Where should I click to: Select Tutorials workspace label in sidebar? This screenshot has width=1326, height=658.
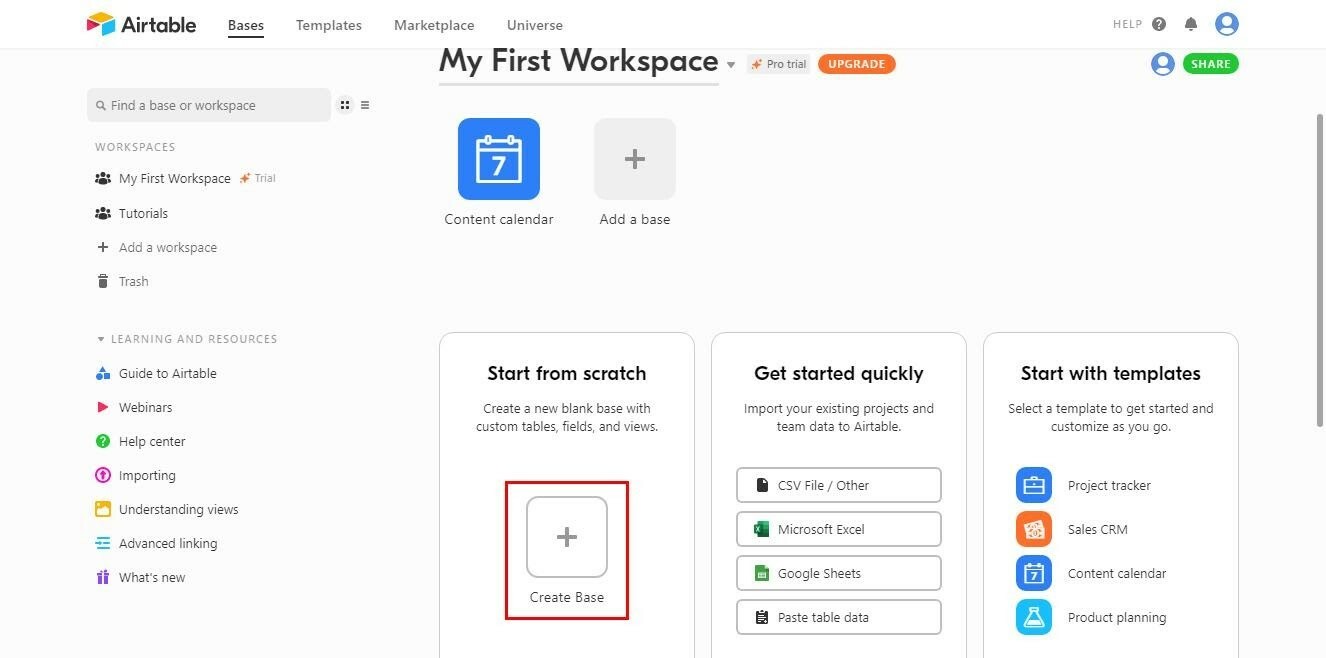[x=143, y=213]
